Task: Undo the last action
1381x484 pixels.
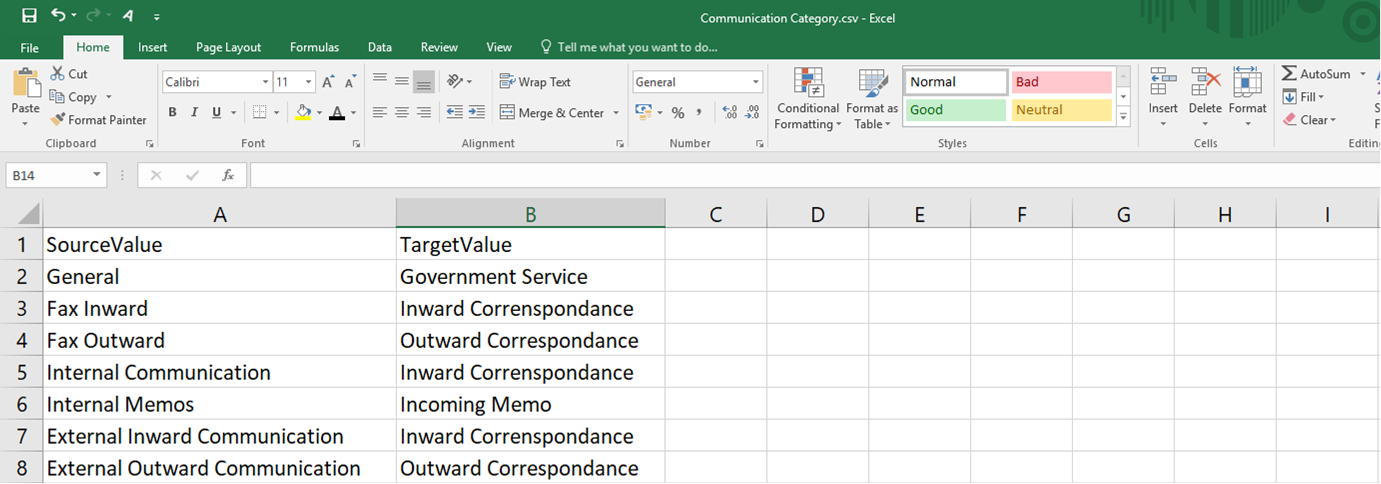Action: (58, 16)
